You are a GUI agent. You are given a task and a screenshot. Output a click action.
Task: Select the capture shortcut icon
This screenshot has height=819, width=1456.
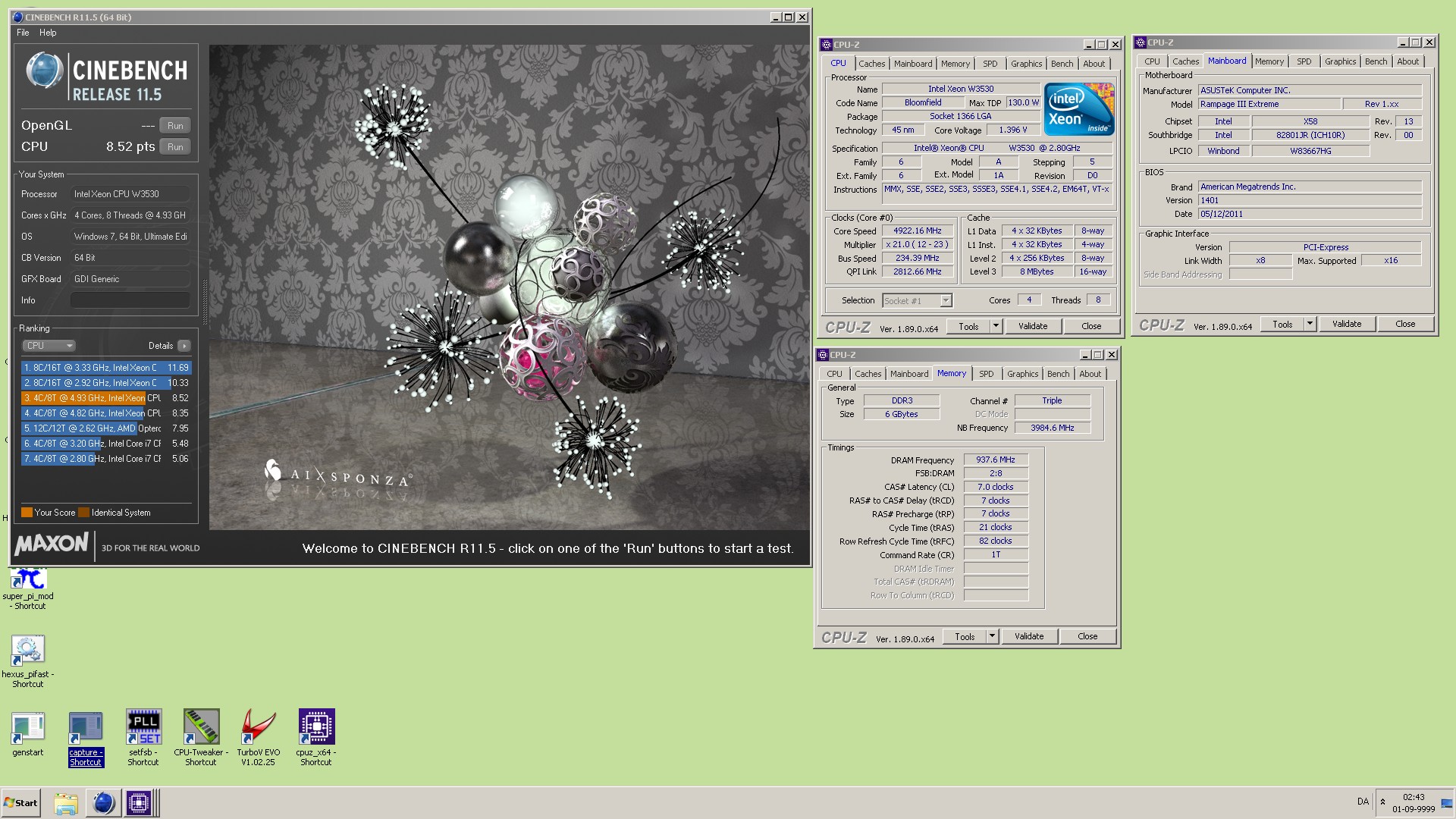pyautogui.click(x=86, y=728)
